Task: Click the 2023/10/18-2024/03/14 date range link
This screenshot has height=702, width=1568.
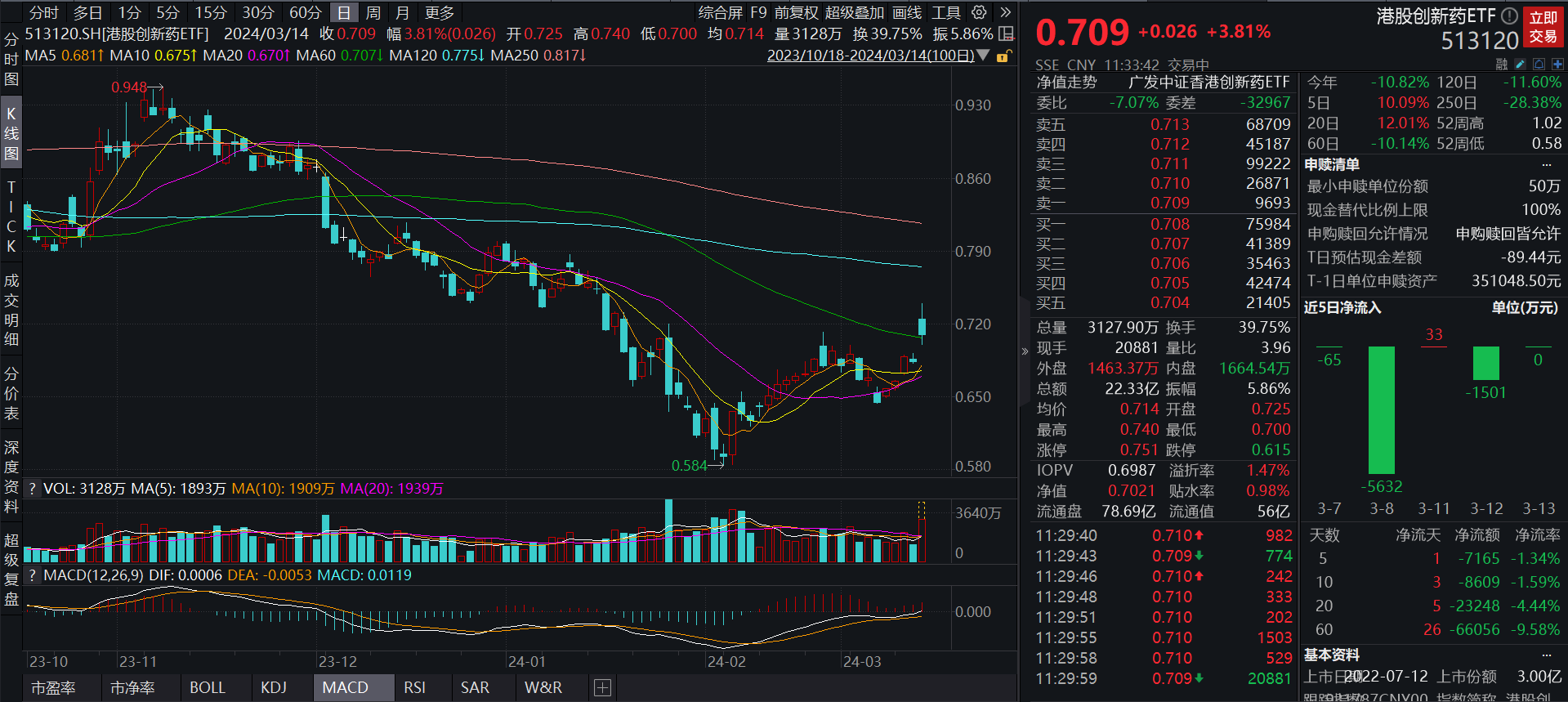Action: click(870, 56)
